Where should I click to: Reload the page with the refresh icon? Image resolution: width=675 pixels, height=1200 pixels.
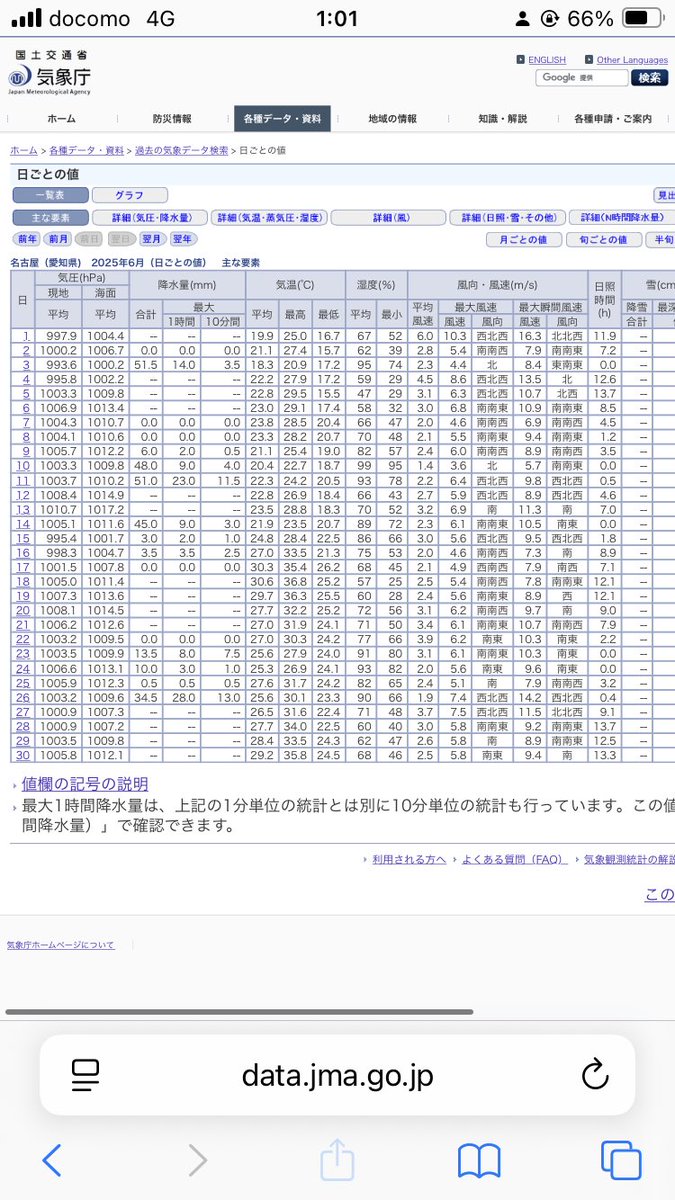[x=595, y=1075]
